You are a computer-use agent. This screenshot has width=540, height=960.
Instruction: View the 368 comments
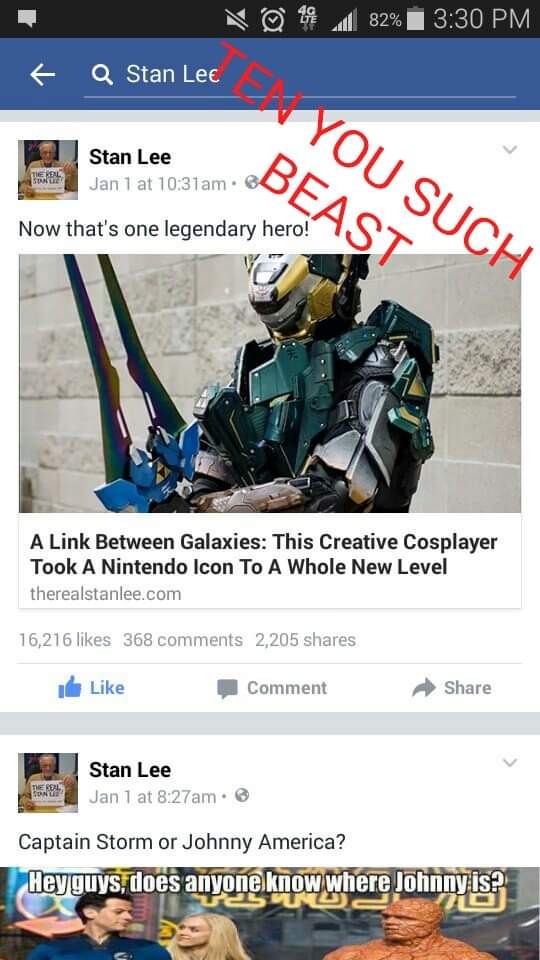[183, 640]
